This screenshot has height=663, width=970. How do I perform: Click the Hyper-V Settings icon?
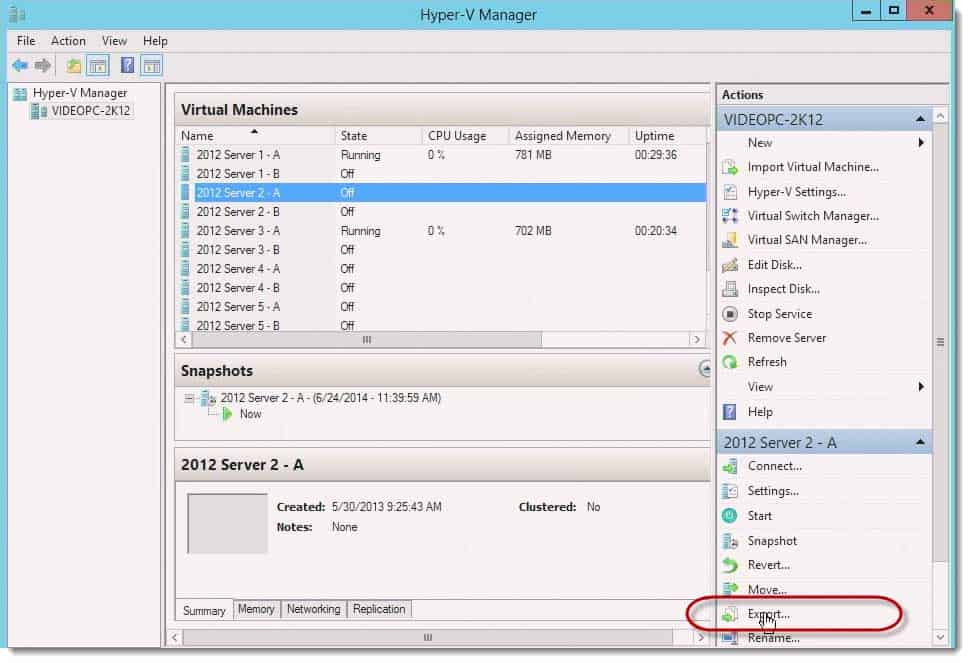pyautogui.click(x=730, y=192)
